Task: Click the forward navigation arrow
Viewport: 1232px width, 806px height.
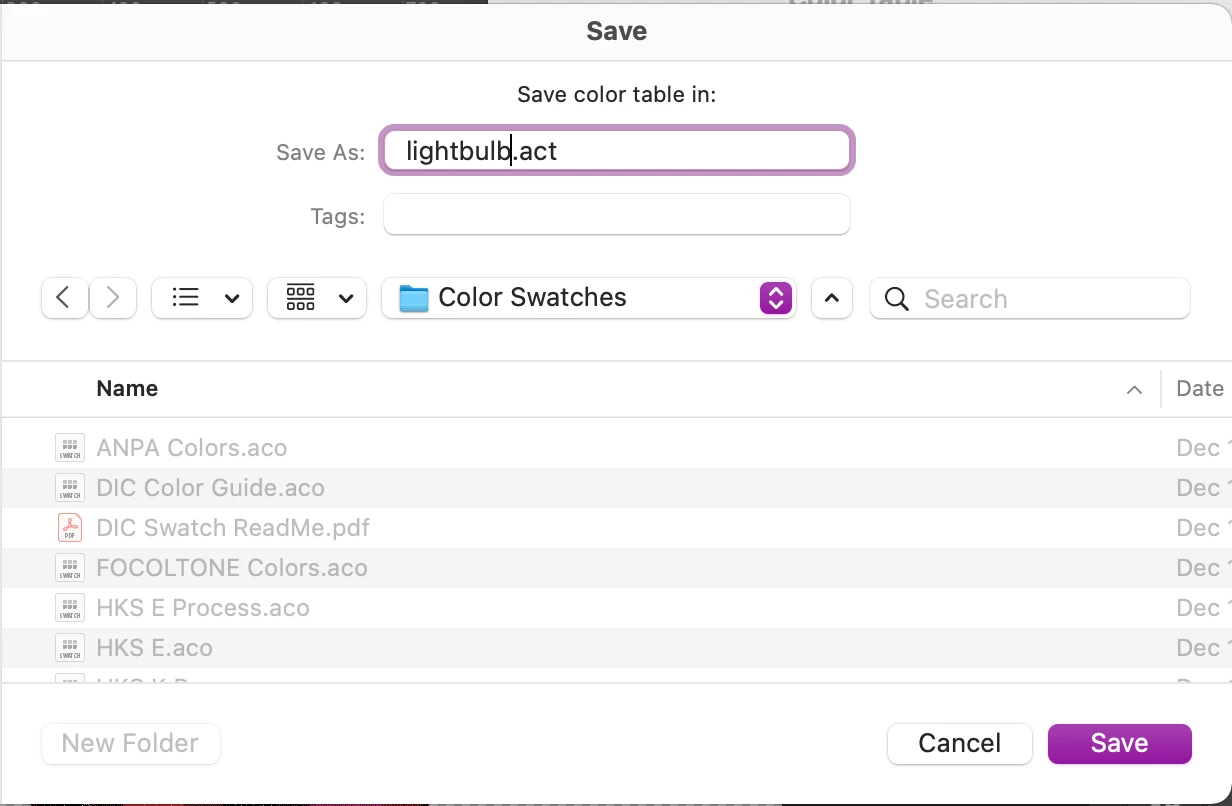Action: pos(113,298)
